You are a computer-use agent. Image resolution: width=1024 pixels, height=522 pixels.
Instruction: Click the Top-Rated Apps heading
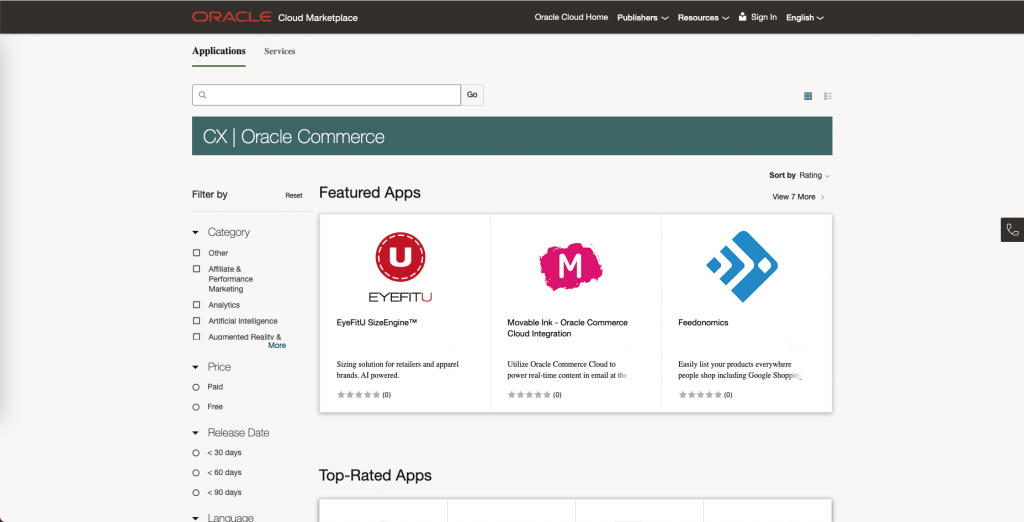pyautogui.click(x=376, y=475)
